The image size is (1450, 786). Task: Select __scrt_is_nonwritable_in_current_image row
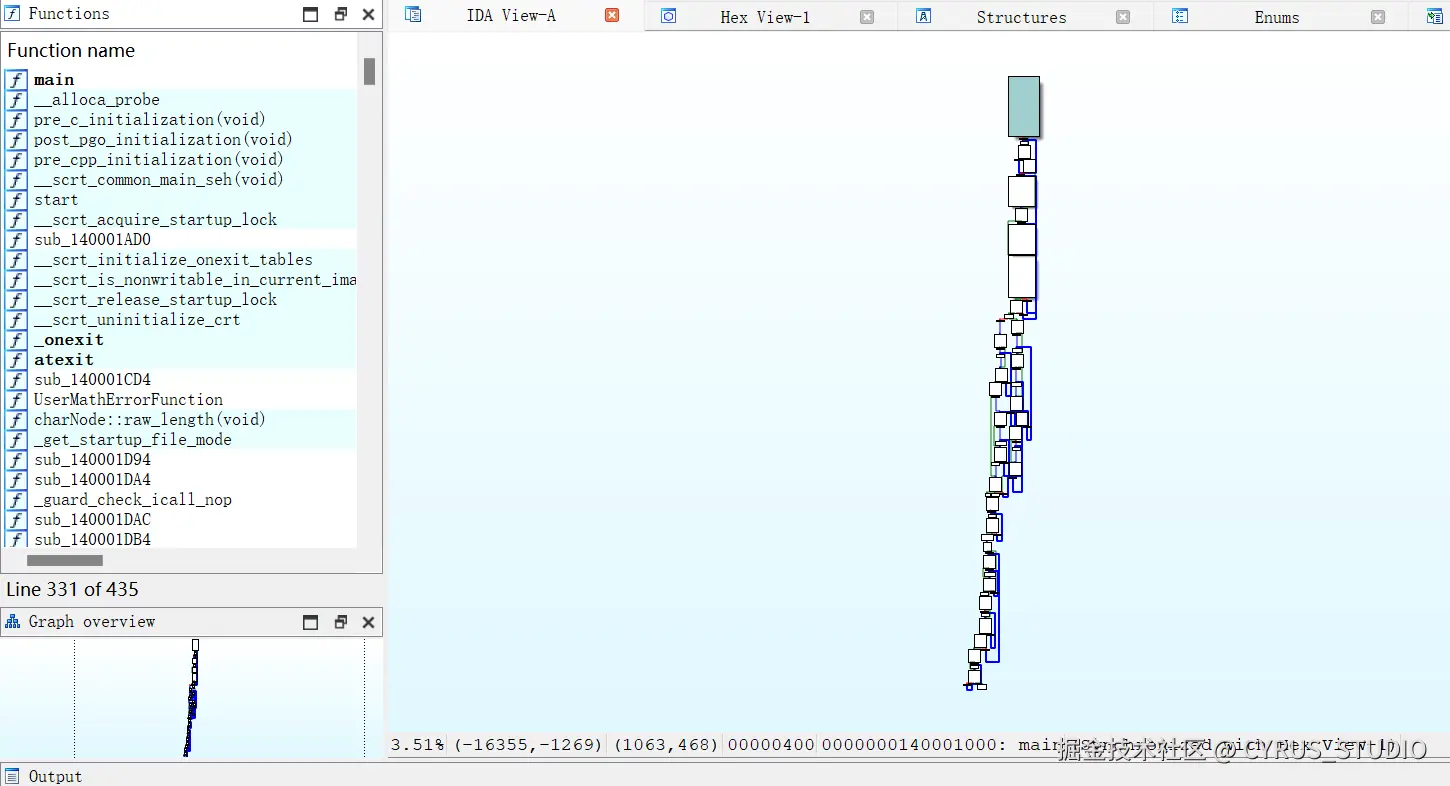click(180, 280)
